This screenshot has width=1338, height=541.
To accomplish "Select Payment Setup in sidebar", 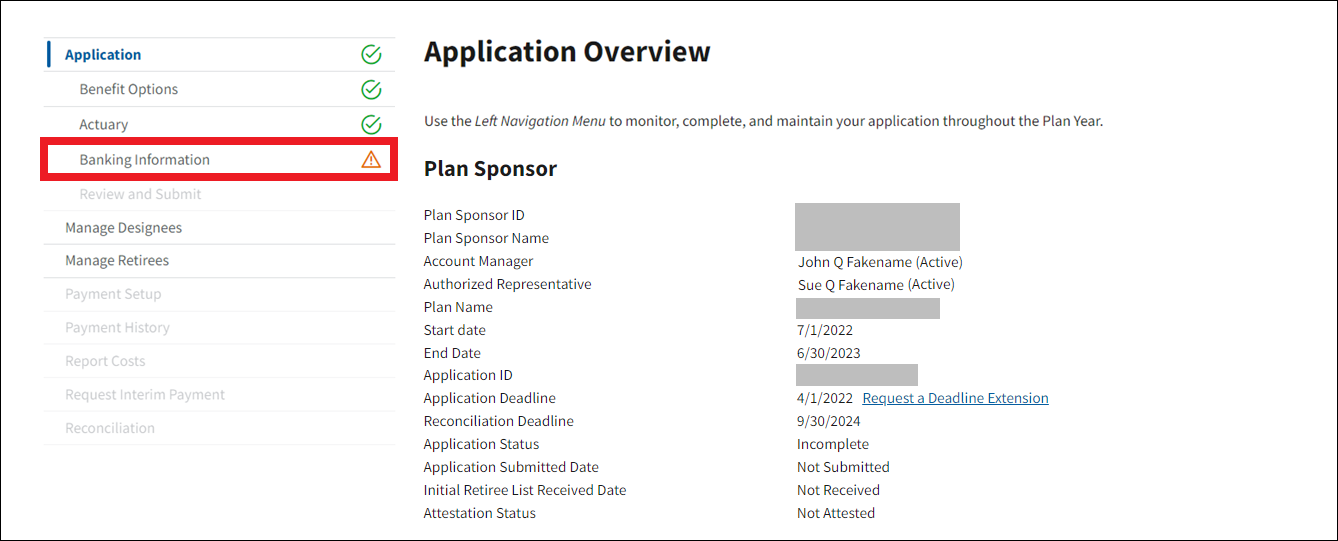I will (113, 294).
